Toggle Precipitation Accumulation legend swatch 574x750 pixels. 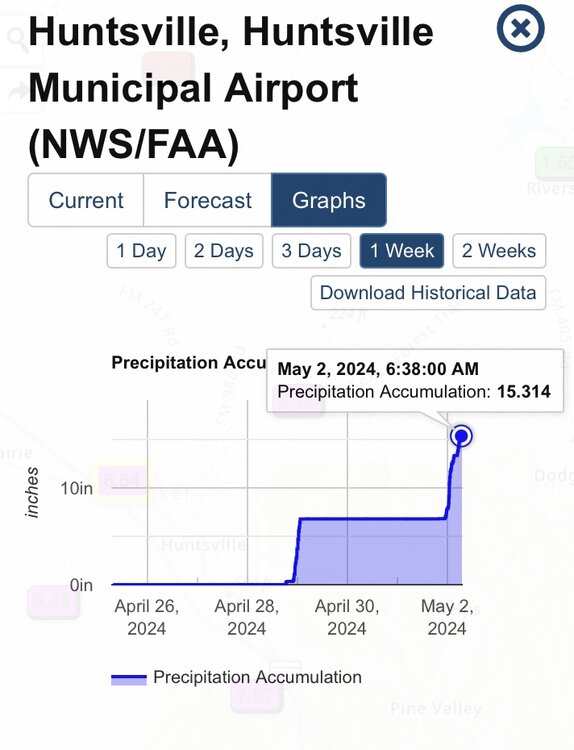(129, 679)
